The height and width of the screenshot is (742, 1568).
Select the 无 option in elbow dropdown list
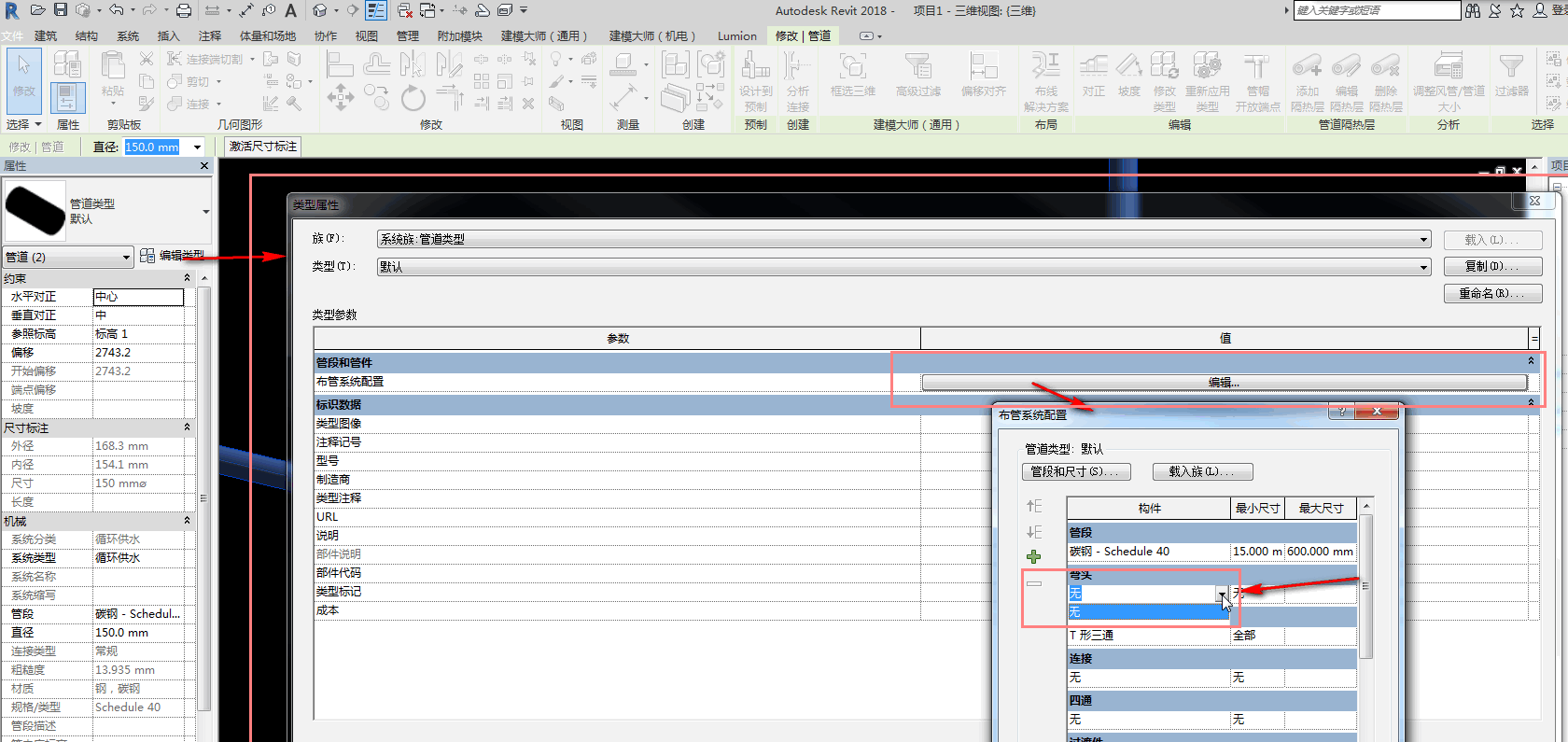(x=1148, y=611)
